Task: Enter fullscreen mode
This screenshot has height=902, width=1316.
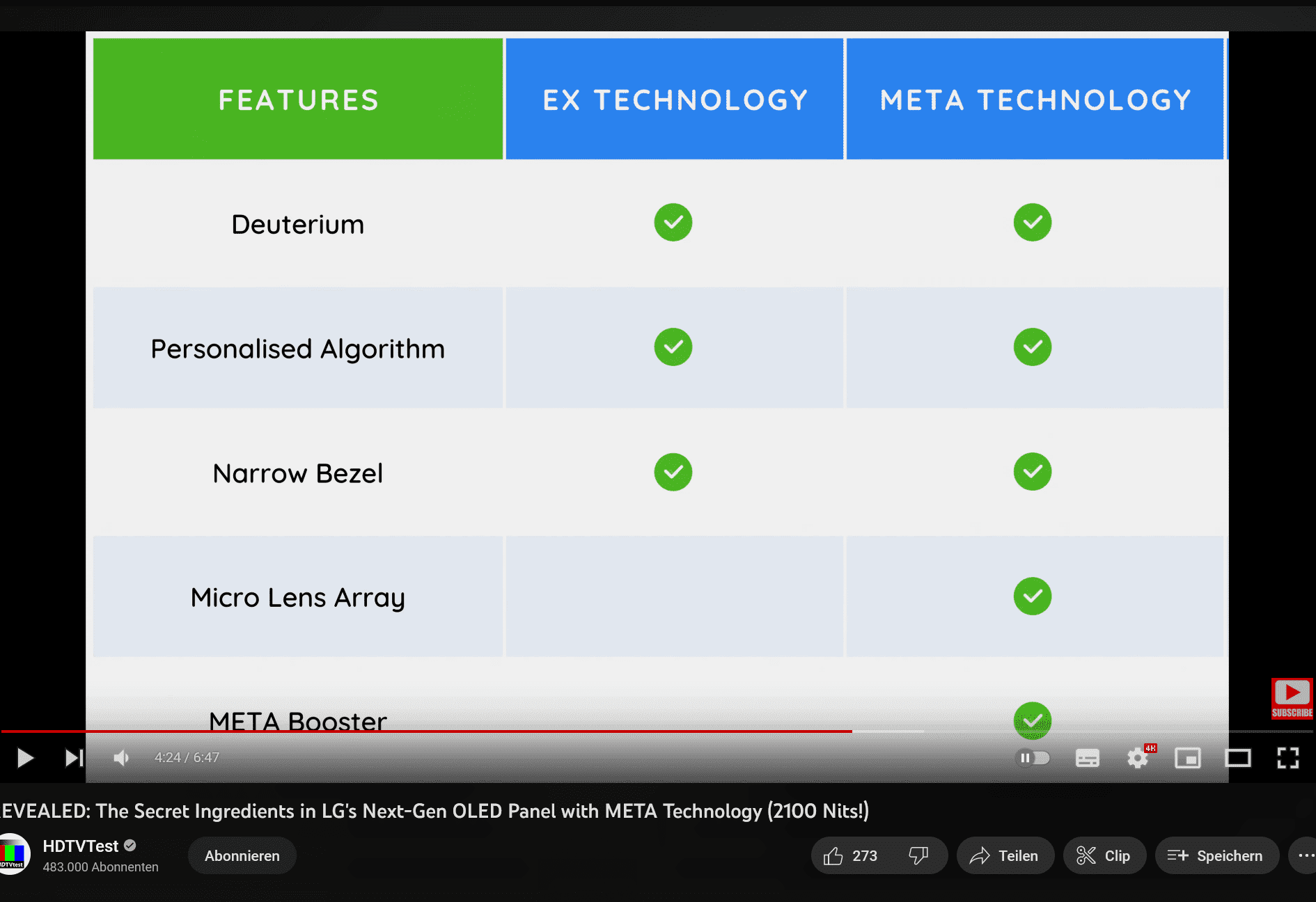Action: [1288, 758]
